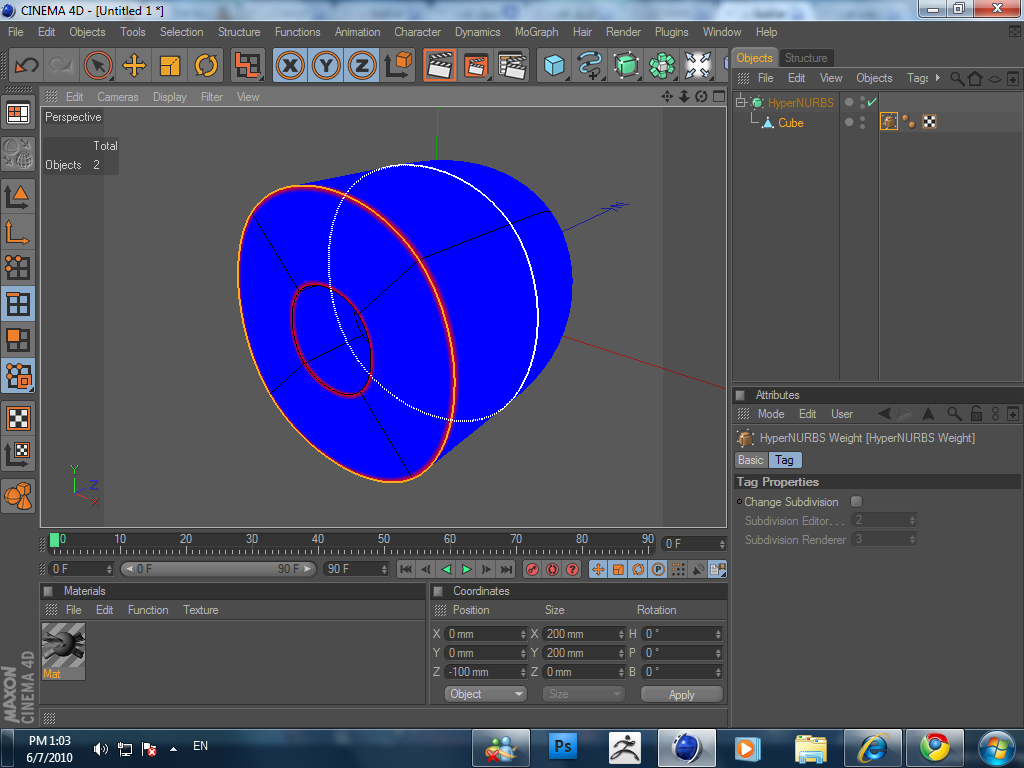Select the Object Axis tool
Screen dimensions: 1024x768
point(18,231)
